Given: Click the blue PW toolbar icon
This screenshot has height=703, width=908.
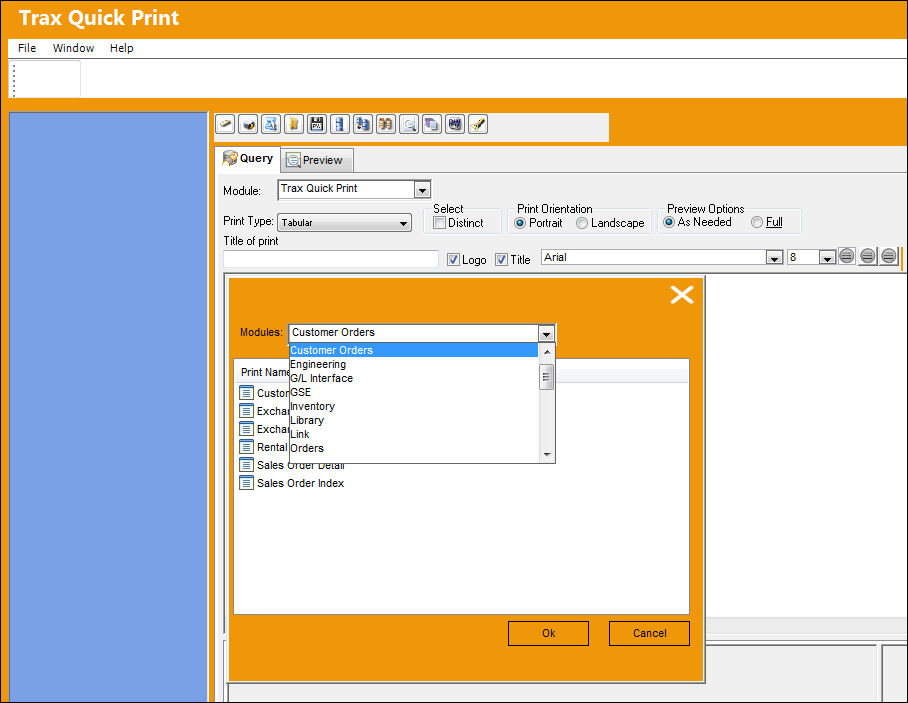Looking at the screenshot, I should 455,124.
